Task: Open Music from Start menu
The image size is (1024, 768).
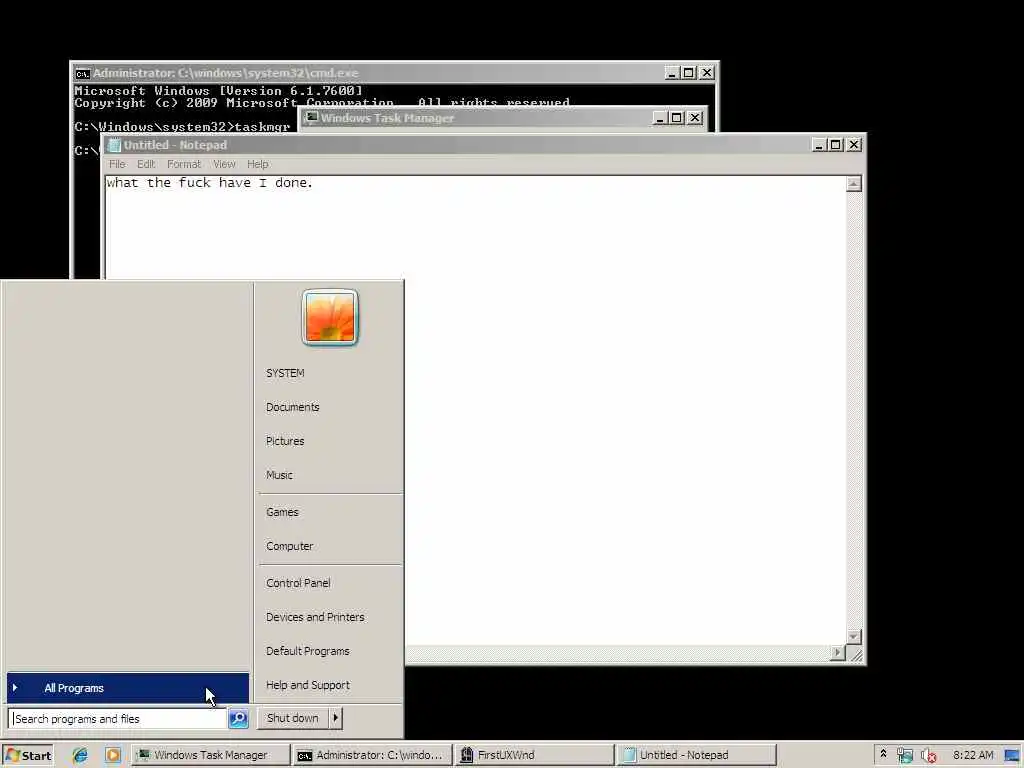Action: click(x=279, y=475)
